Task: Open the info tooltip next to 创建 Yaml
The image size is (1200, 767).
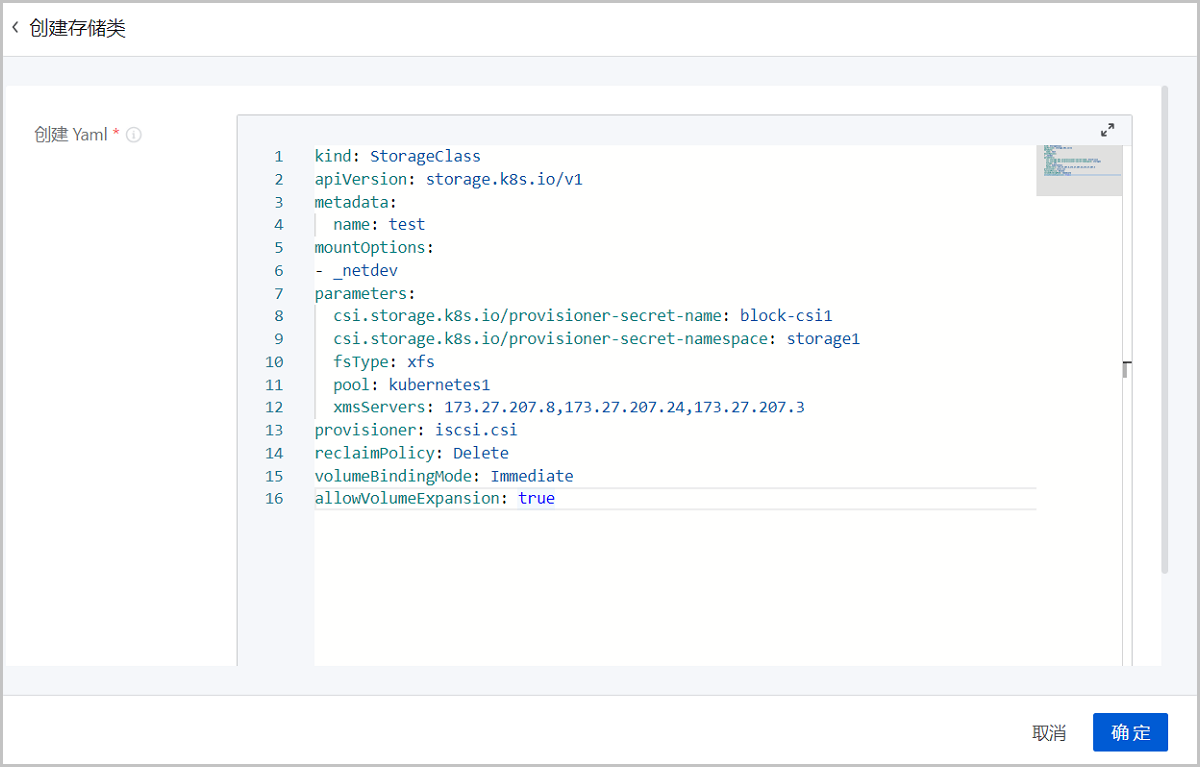Action: tap(133, 134)
